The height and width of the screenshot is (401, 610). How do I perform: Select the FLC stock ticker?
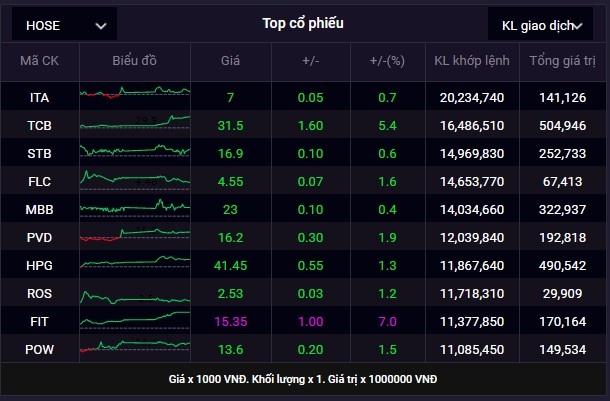click(40, 182)
